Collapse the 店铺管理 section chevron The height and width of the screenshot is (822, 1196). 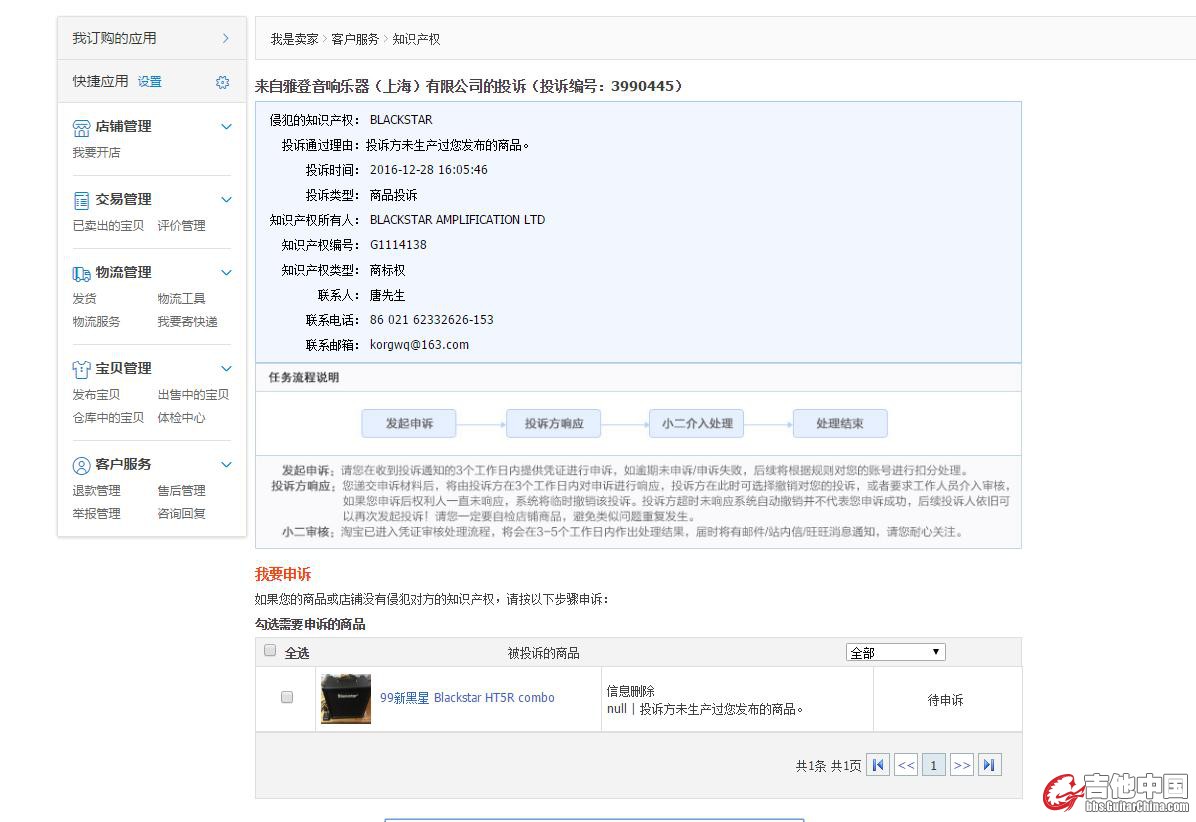tap(226, 127)
